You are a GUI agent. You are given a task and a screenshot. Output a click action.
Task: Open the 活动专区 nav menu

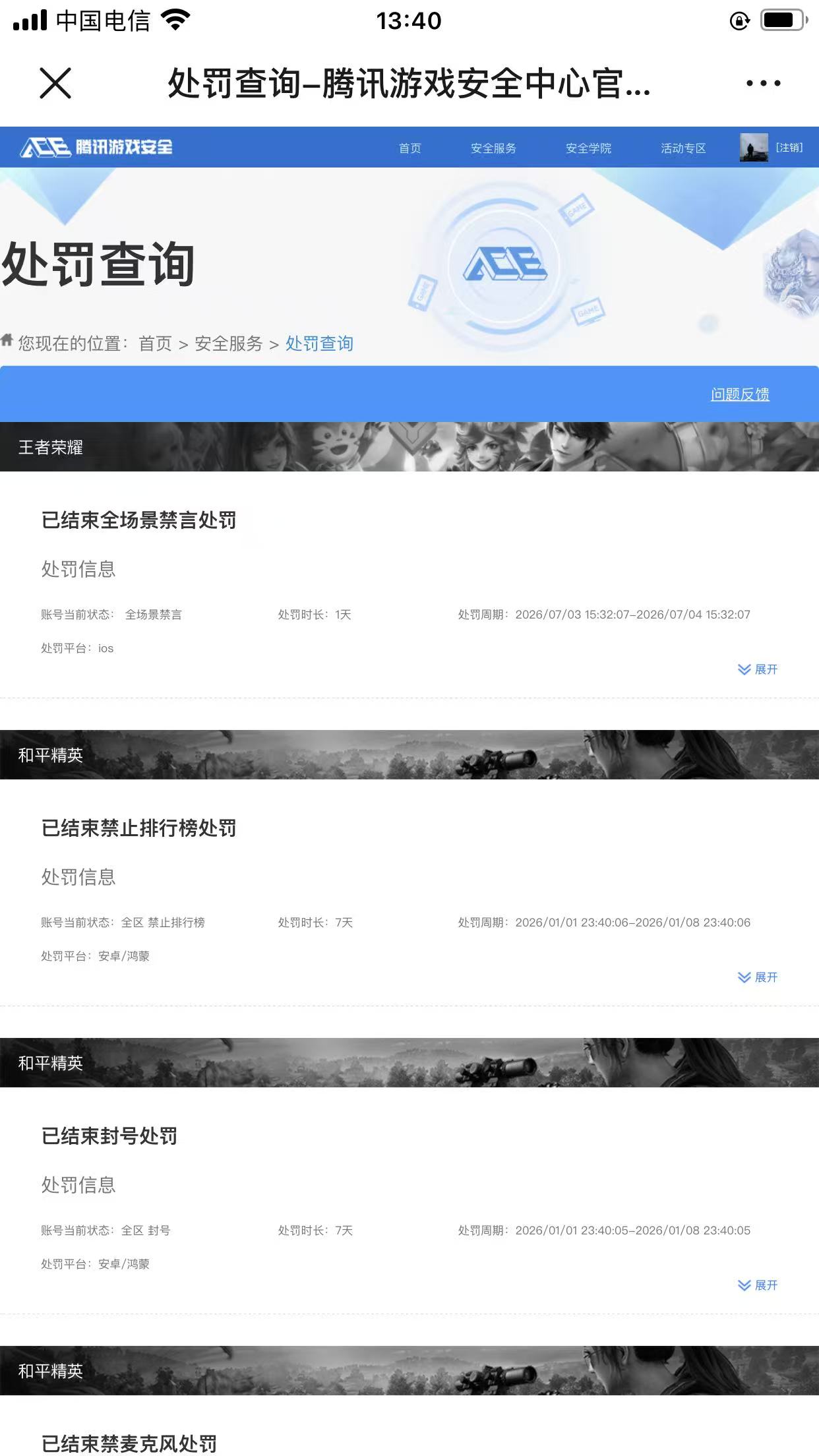pyautogui.click(x=683, y=148)
